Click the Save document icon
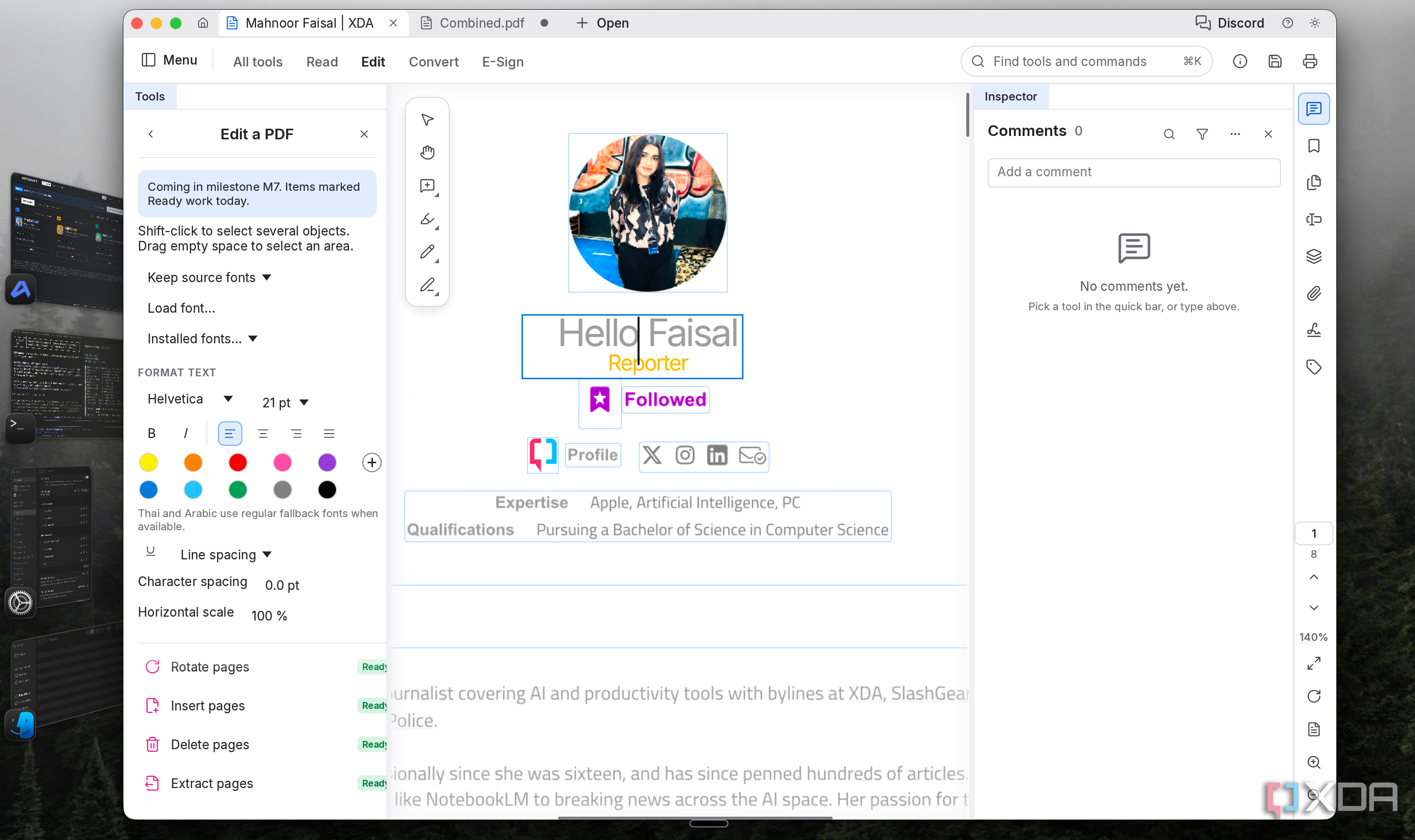 (x=1275, y=61)
